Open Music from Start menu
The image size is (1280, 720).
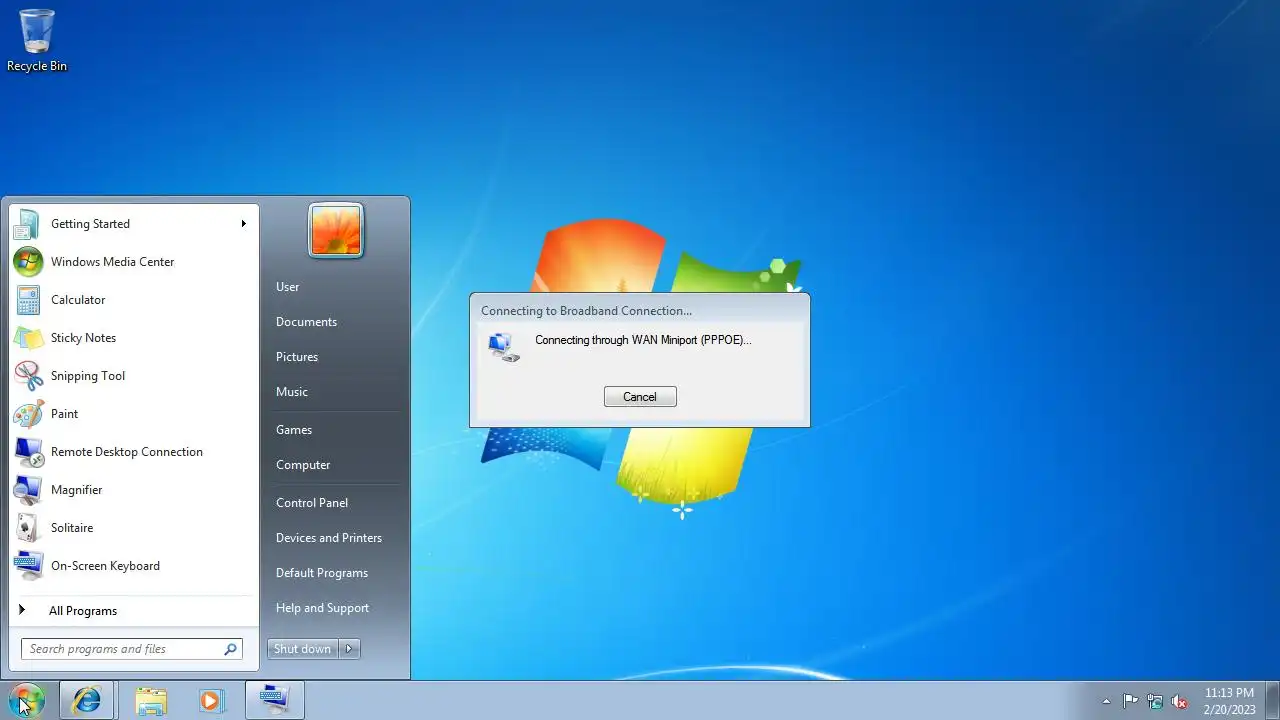292,392
